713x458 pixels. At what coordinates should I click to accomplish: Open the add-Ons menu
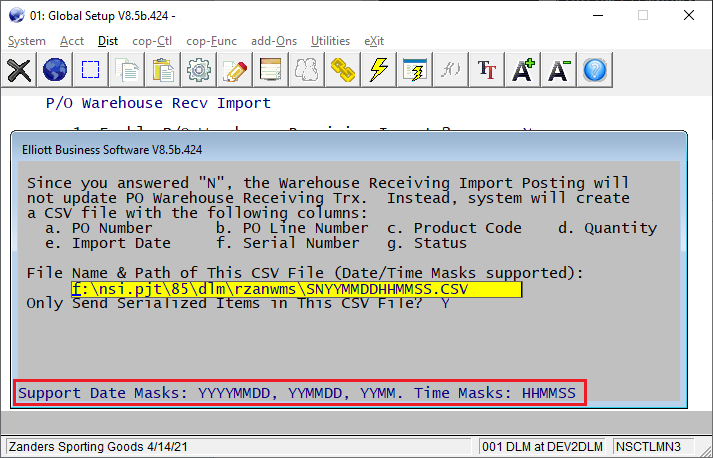274,41
